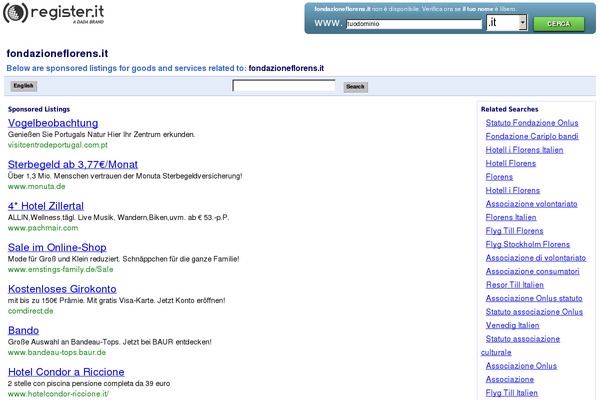Select Hotell i Florens Italien search
This screenshot has width=600, height=400.
(x=524, y=150)
